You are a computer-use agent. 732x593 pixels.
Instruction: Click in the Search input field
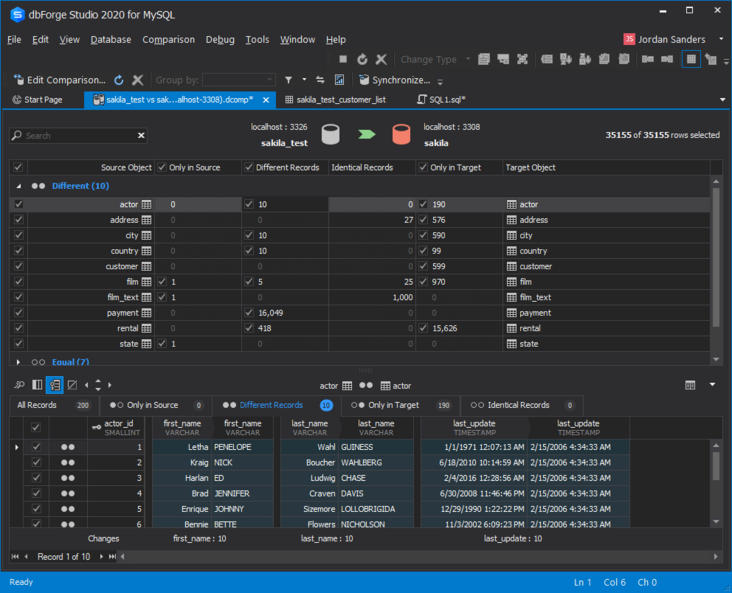(78, 135)
